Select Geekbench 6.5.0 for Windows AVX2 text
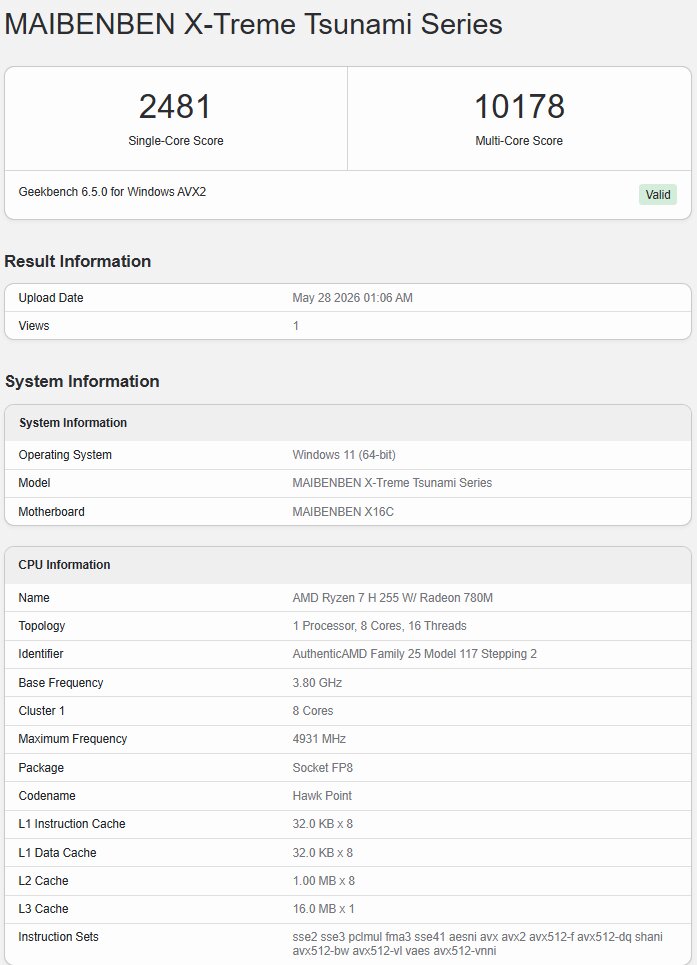The image size is (697, 965). (x=112, y=191)
